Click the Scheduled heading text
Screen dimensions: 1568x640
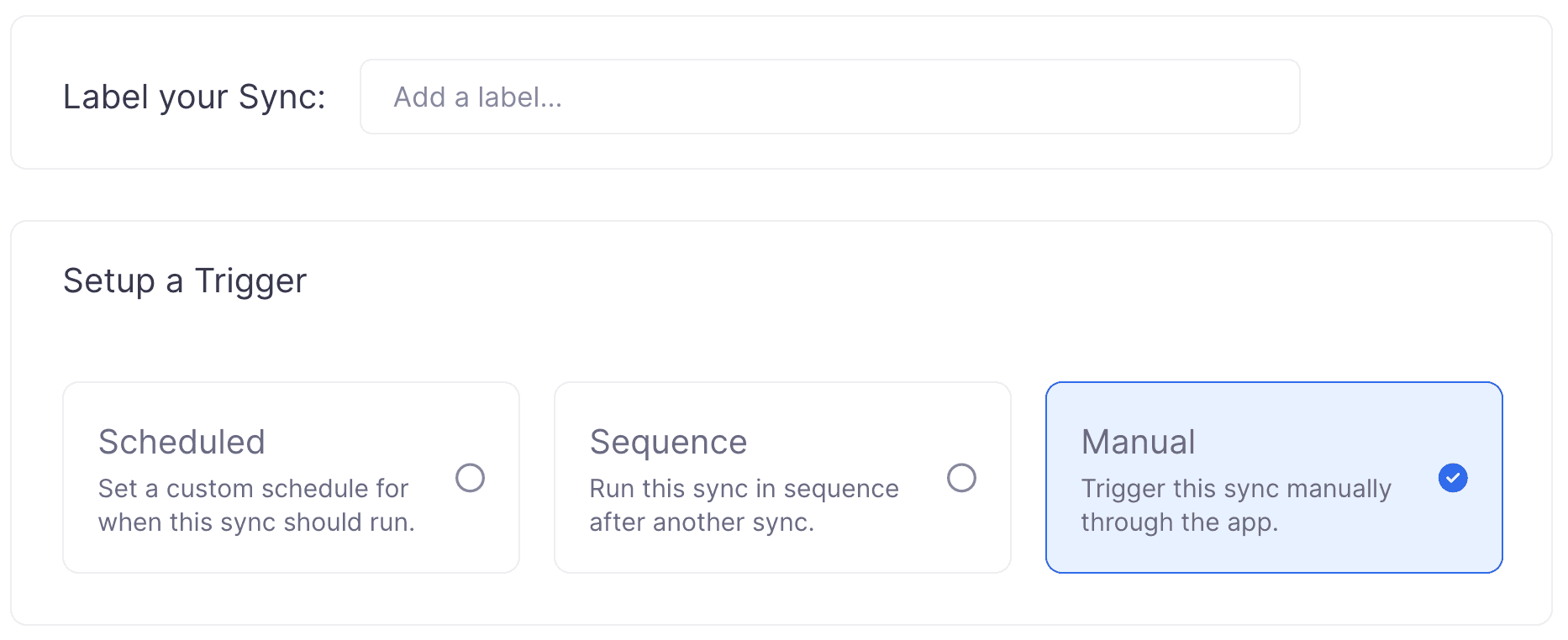click(x=182, y=442)
